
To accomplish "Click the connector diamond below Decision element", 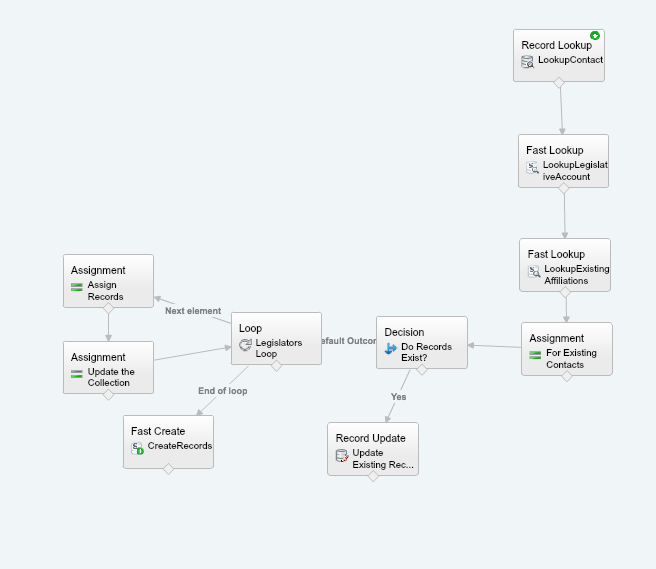I will pyautogui.click(x=422, y=369).
